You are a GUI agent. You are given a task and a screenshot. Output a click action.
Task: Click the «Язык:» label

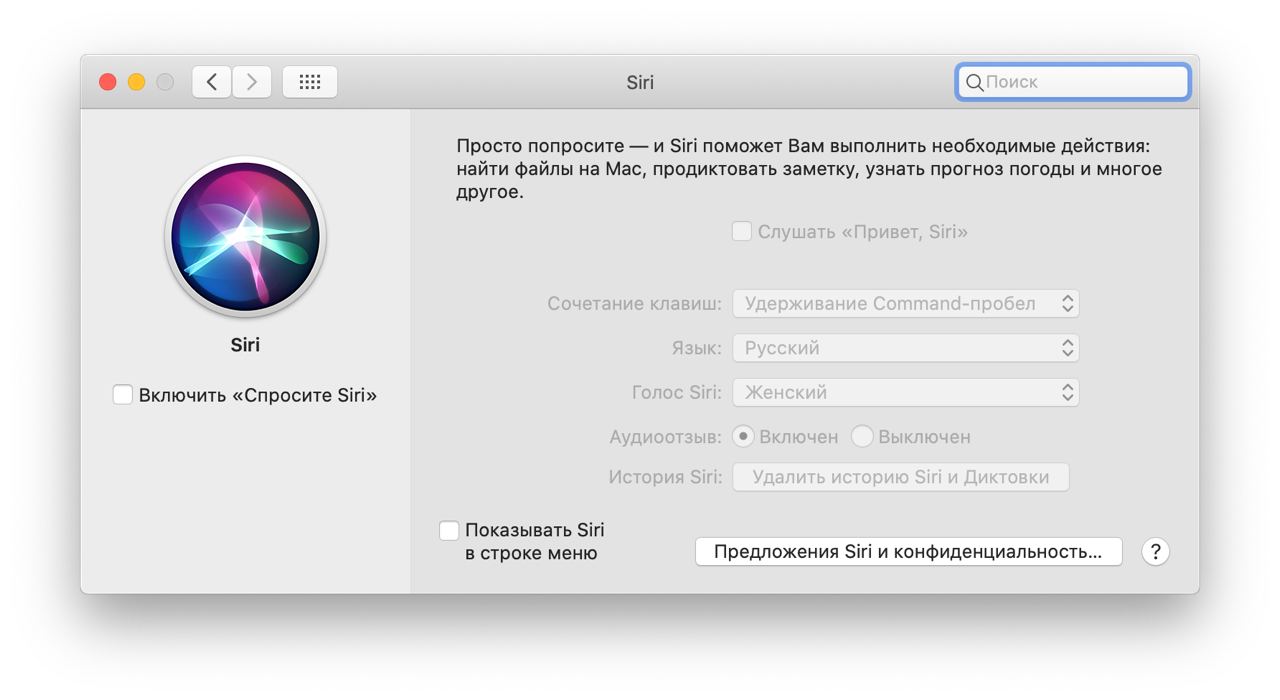[x=696, y=348]
